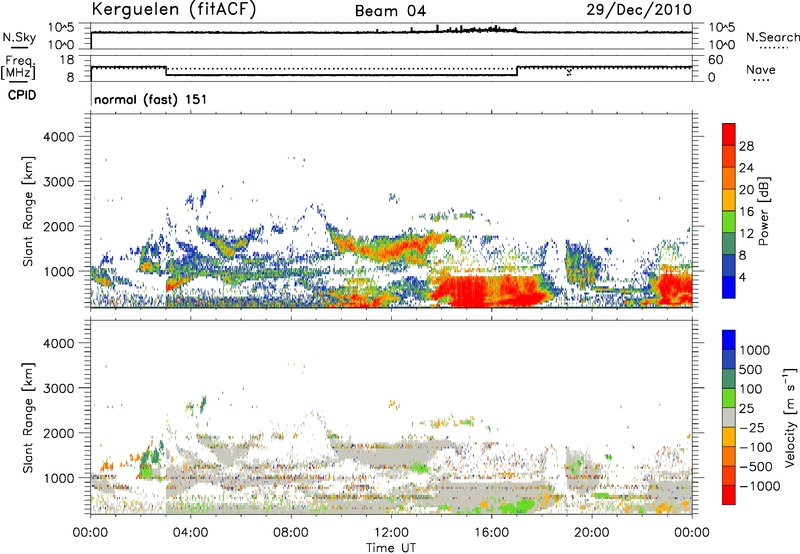Select the 3000 km tick in the velocity panel

59,388
